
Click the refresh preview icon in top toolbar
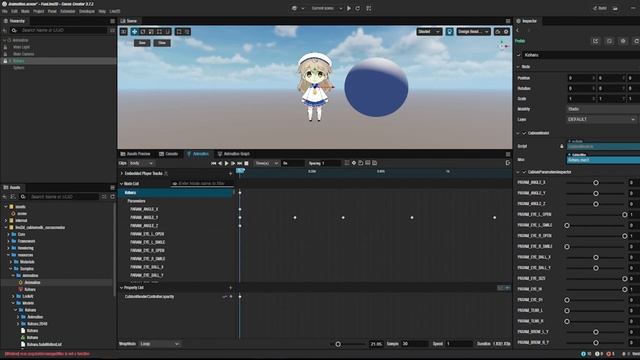pyautogui.click(x=358, y=8)
